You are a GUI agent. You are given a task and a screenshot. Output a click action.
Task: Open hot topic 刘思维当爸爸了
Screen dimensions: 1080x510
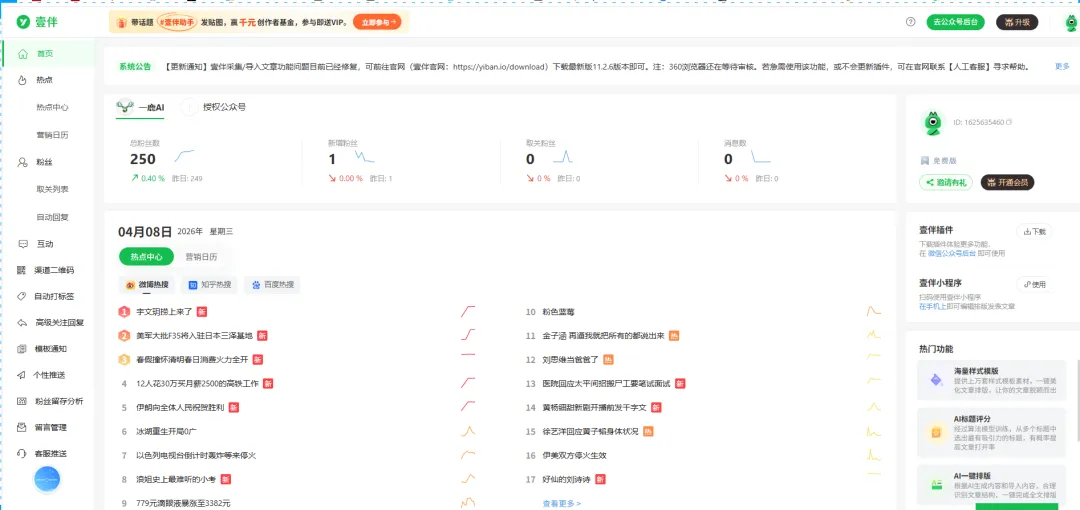(572, 360)
